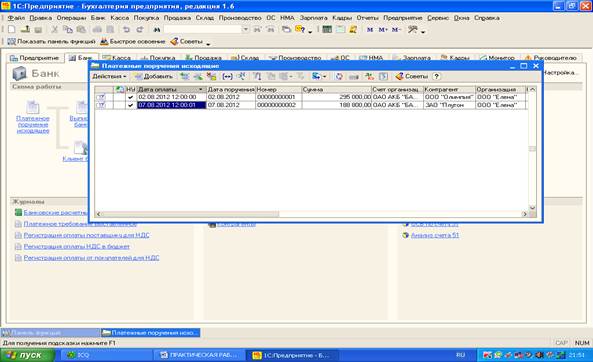
Task: Click the M- memory subtract button
Action: tap(396, 30)
